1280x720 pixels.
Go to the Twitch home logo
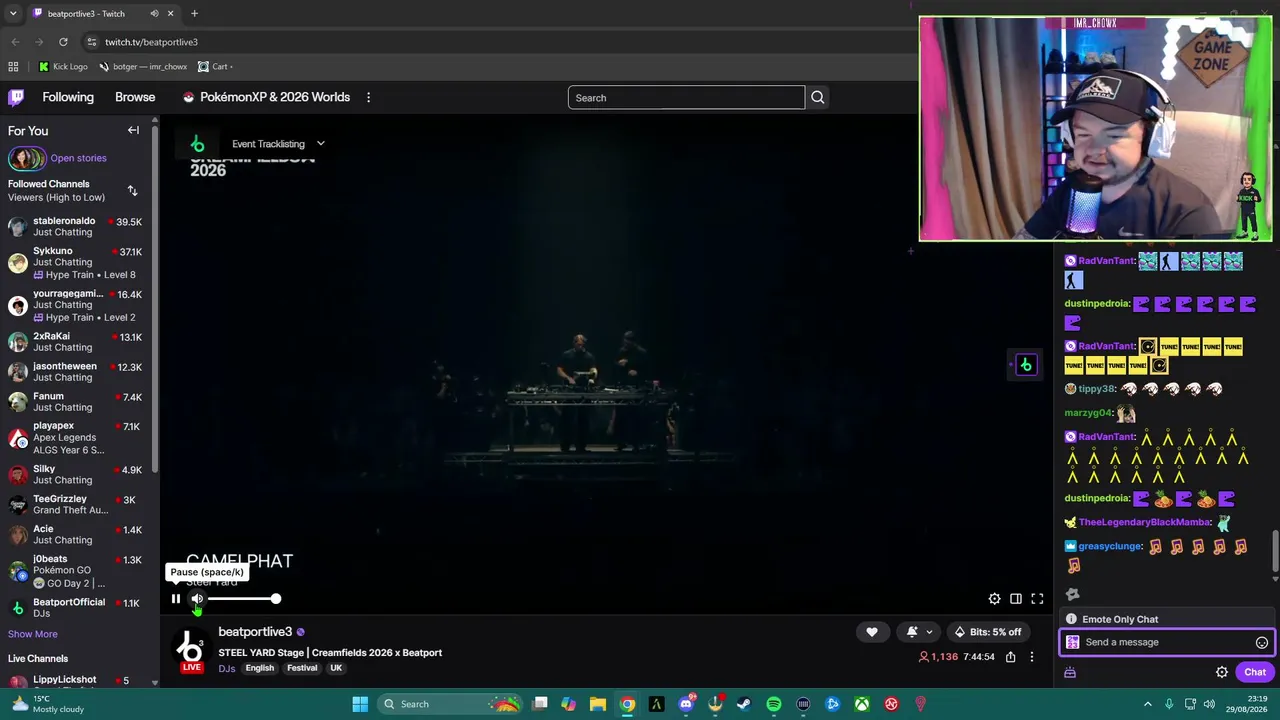coord(16,97)
